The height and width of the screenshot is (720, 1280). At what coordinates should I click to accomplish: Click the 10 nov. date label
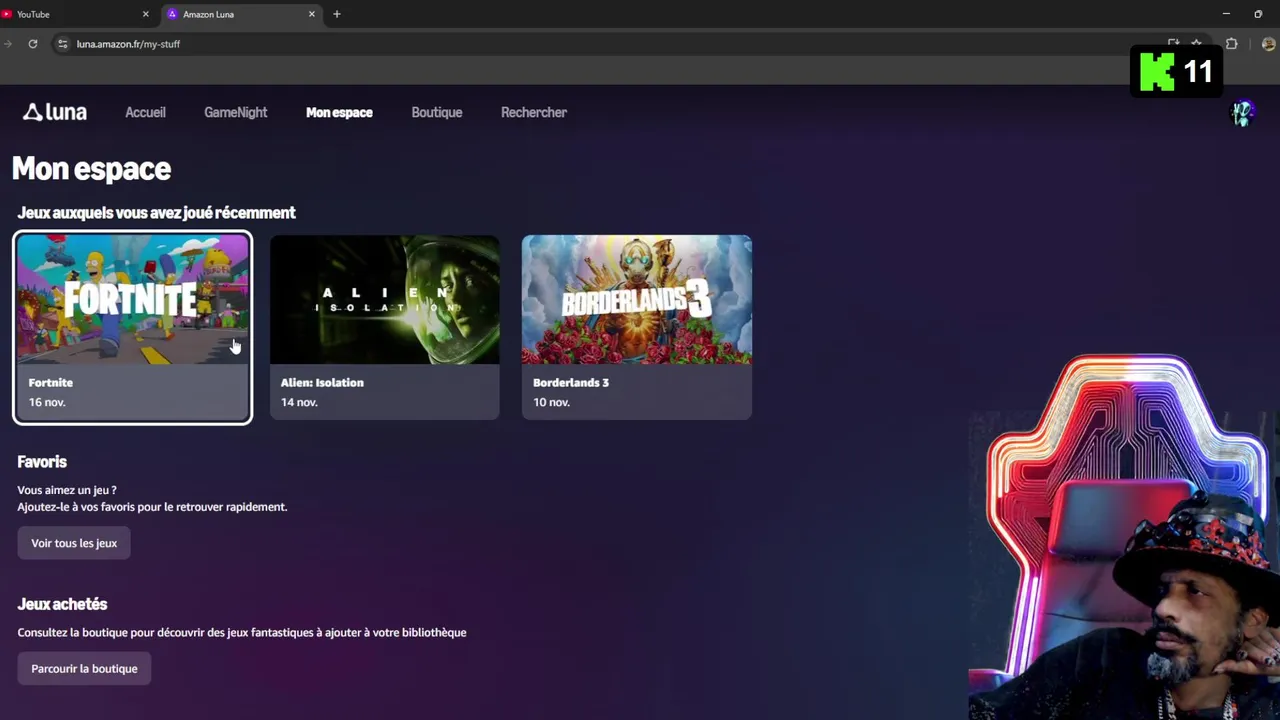[551, 402]
